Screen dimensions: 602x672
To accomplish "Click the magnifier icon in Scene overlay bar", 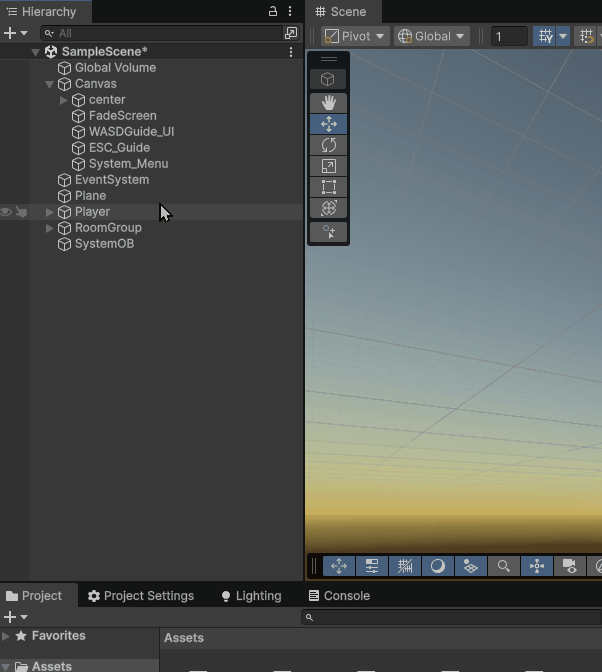I will click(504, 566).
